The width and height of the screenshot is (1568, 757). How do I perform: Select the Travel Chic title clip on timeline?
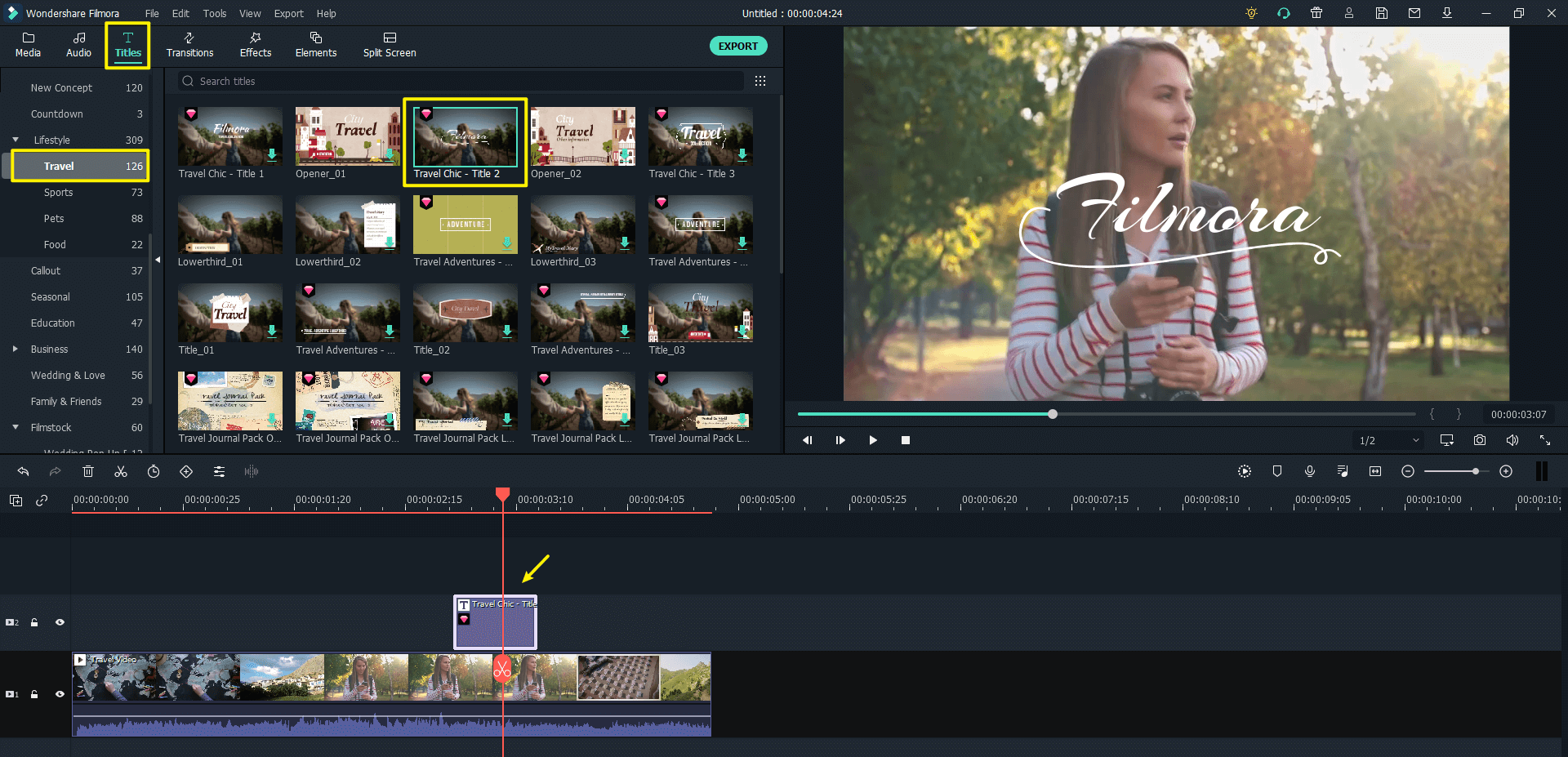pyautogui.click(x=495, y=622)
